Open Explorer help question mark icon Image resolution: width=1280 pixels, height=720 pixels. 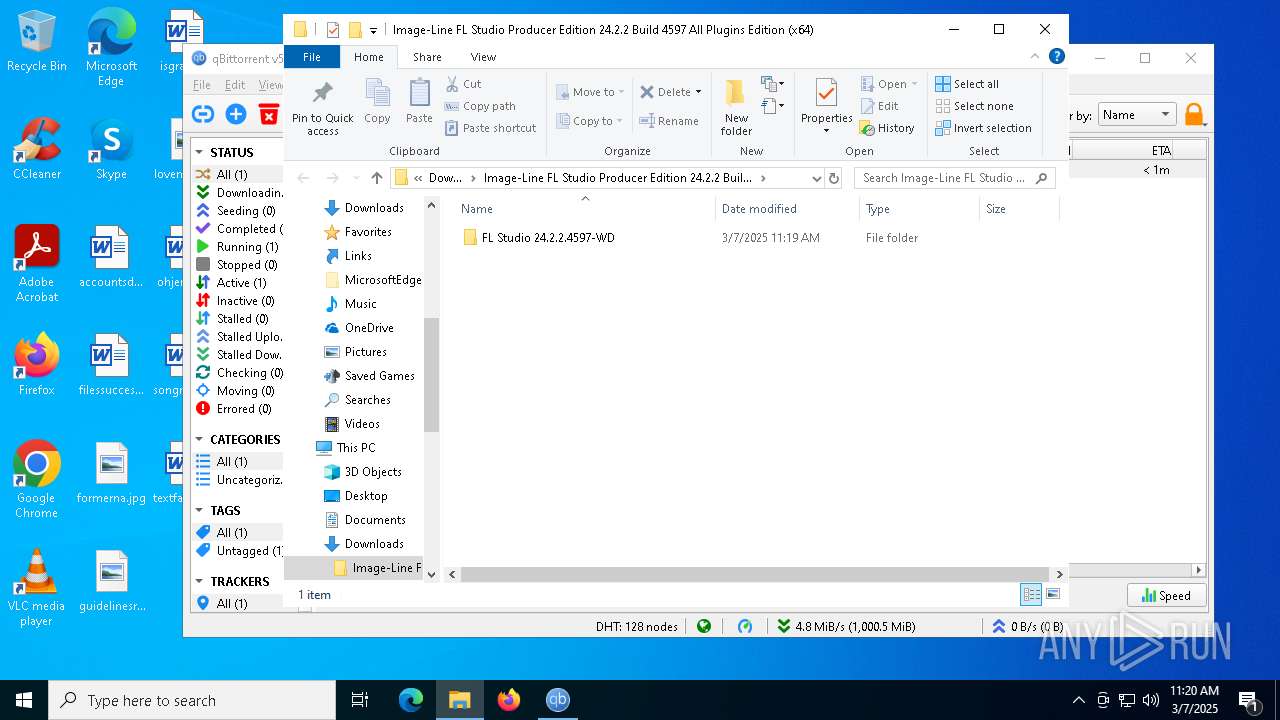(x=1057, y=57)
